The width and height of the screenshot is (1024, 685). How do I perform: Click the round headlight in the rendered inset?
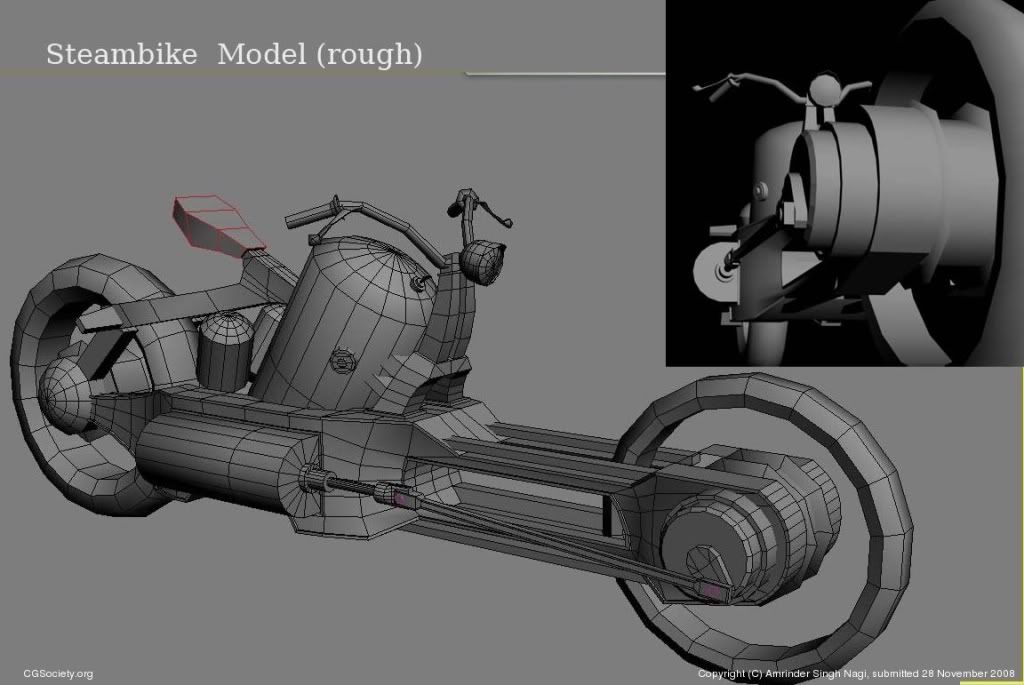click(823, 92)
